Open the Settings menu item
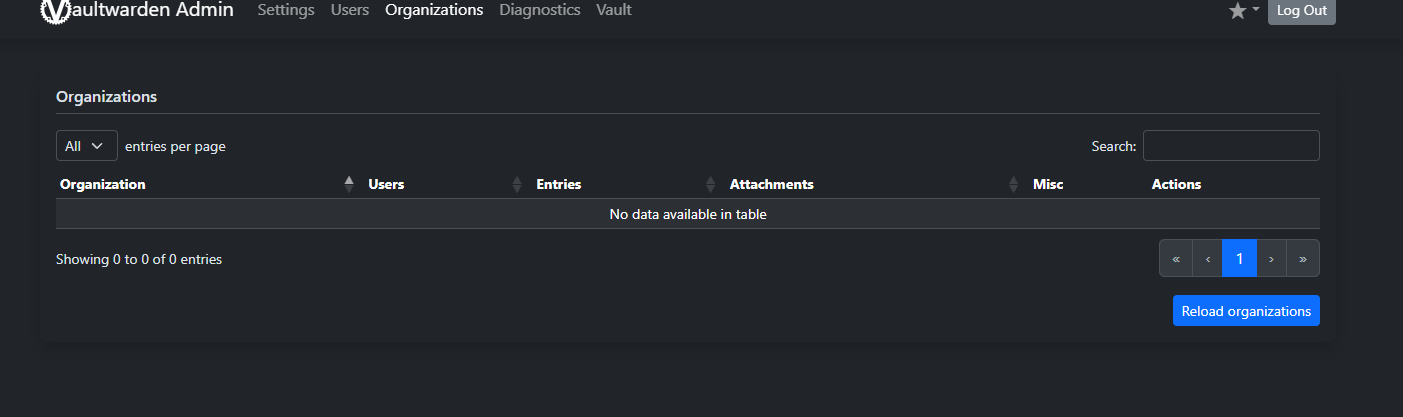1403x417 pixels. (286, 10)
